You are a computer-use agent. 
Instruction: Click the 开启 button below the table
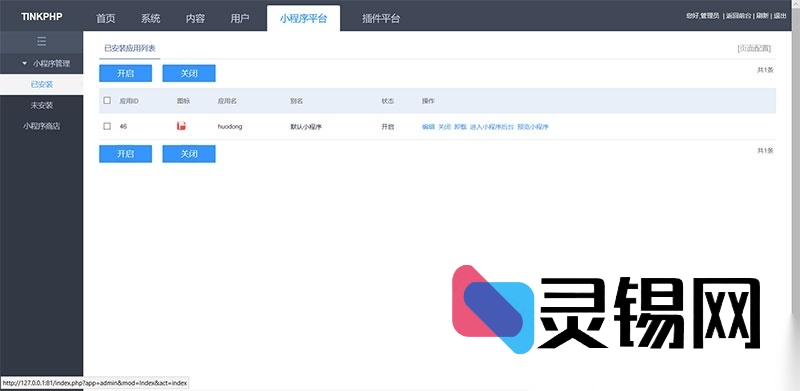pos(126,154)
